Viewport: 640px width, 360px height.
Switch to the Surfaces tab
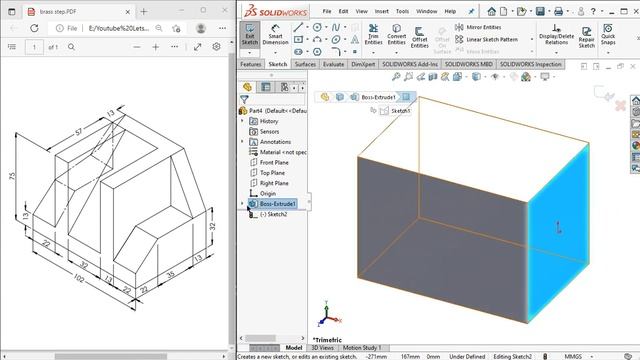pos(305,64)
